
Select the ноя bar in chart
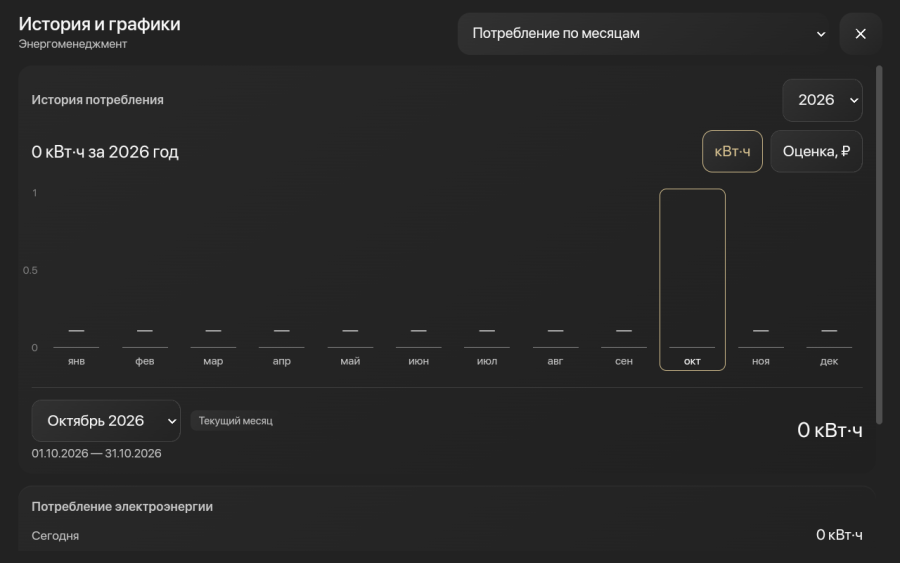coord(761,279)
